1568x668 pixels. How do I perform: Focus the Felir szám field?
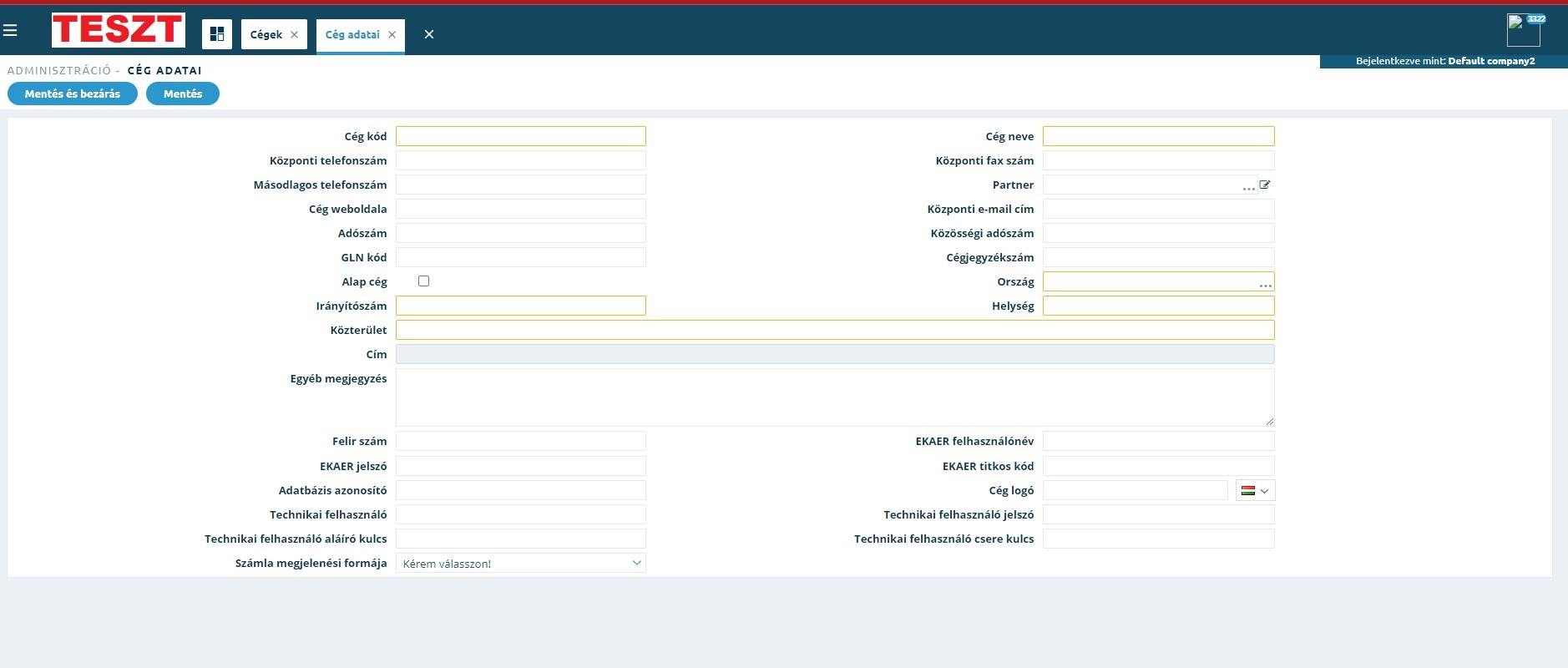pos(521,441)
